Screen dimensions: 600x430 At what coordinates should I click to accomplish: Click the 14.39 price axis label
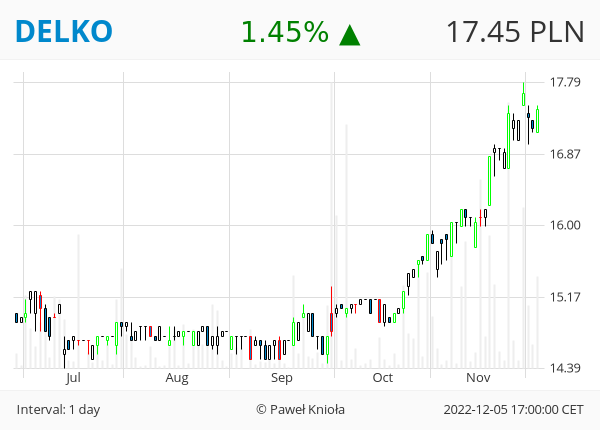[565, 368]
